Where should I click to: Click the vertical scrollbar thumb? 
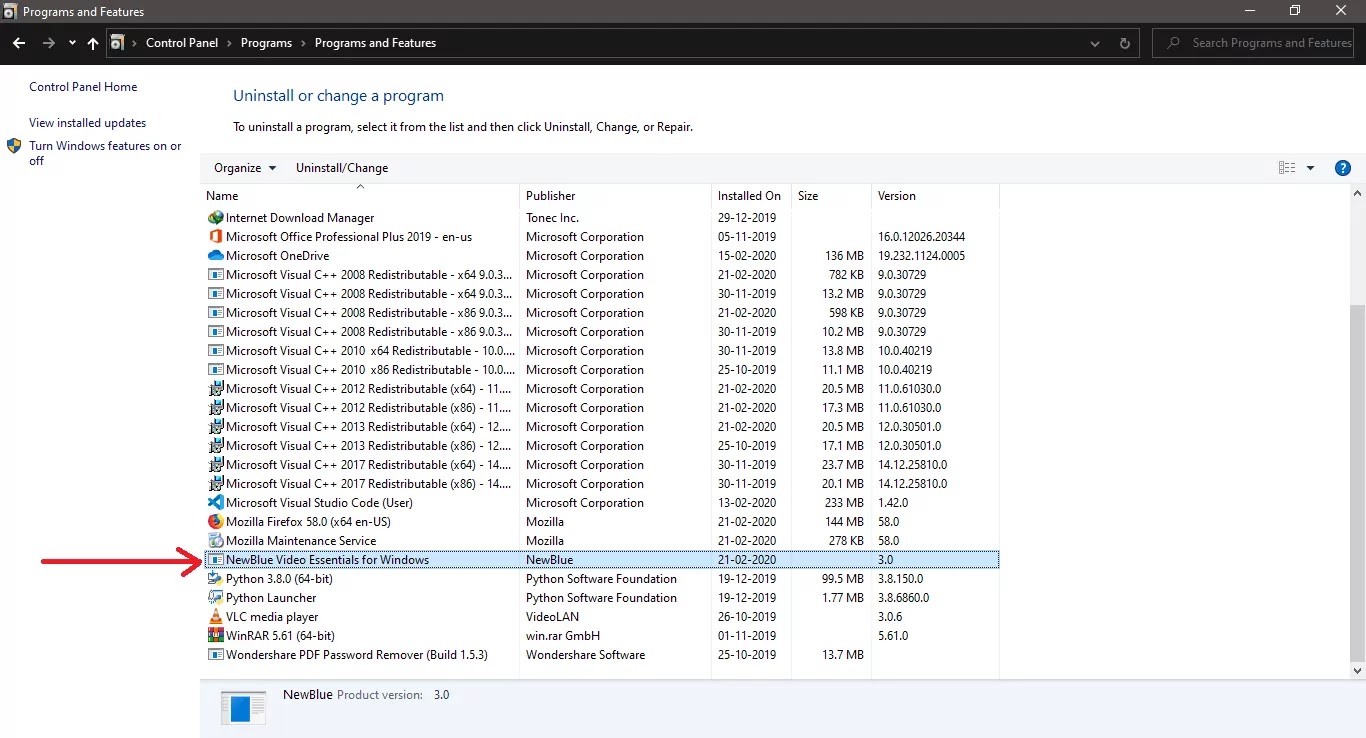(1357, 482)
